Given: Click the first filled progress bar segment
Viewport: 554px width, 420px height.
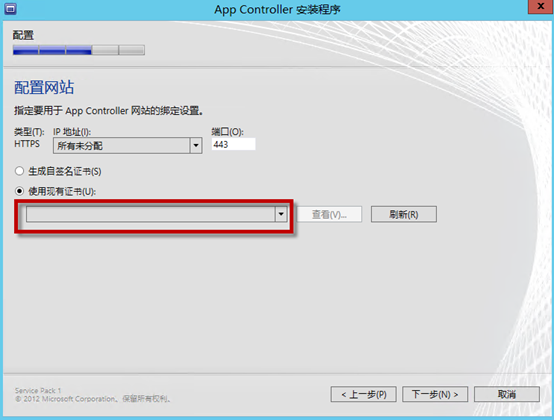Looking at the screenshot, I should [25, 50].
